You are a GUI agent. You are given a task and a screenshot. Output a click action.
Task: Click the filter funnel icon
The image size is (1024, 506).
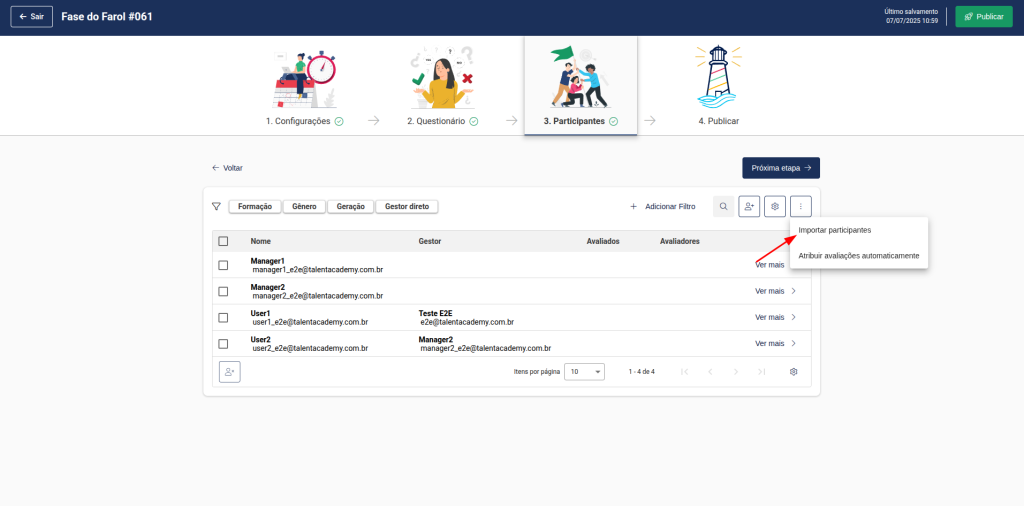coord(216,207)
